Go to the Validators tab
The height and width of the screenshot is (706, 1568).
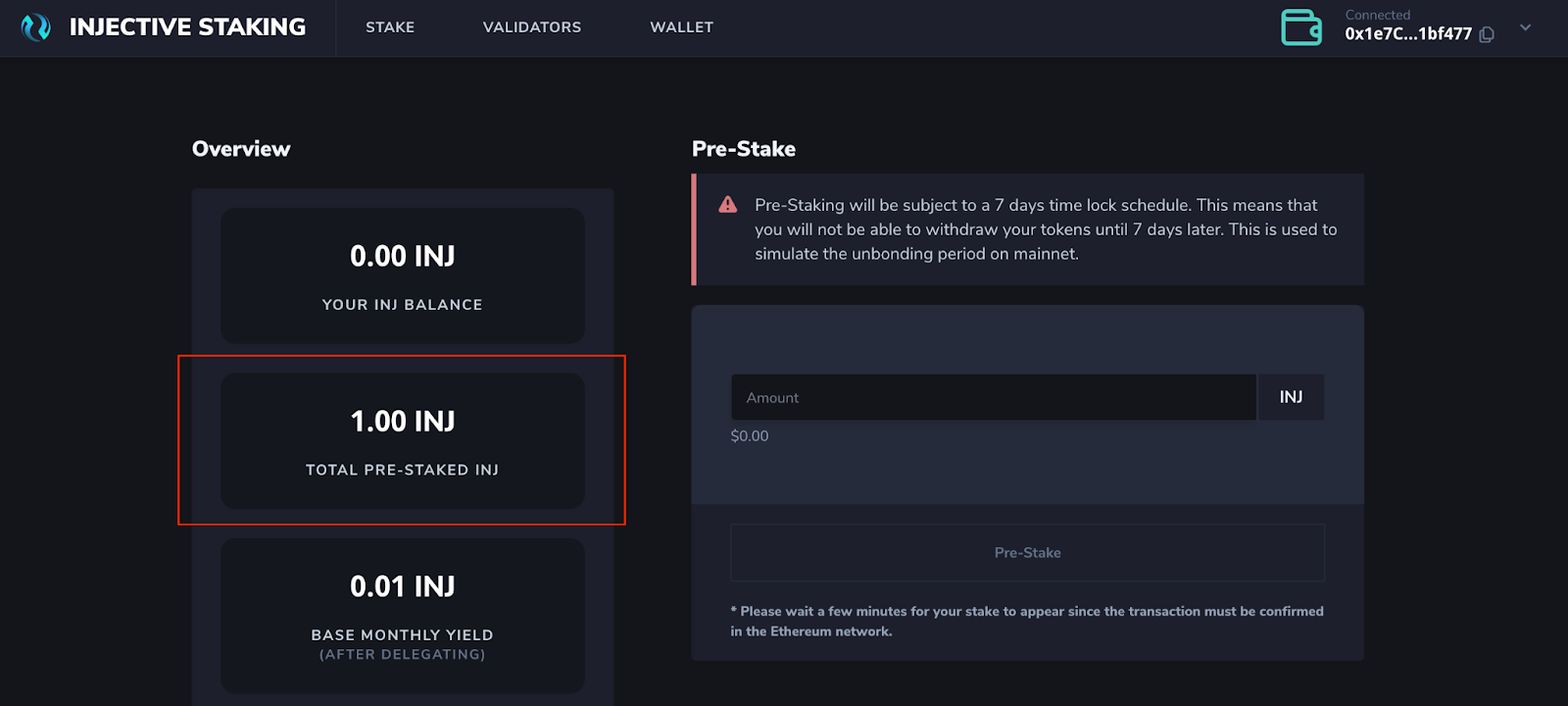click(x=532, y=27)
